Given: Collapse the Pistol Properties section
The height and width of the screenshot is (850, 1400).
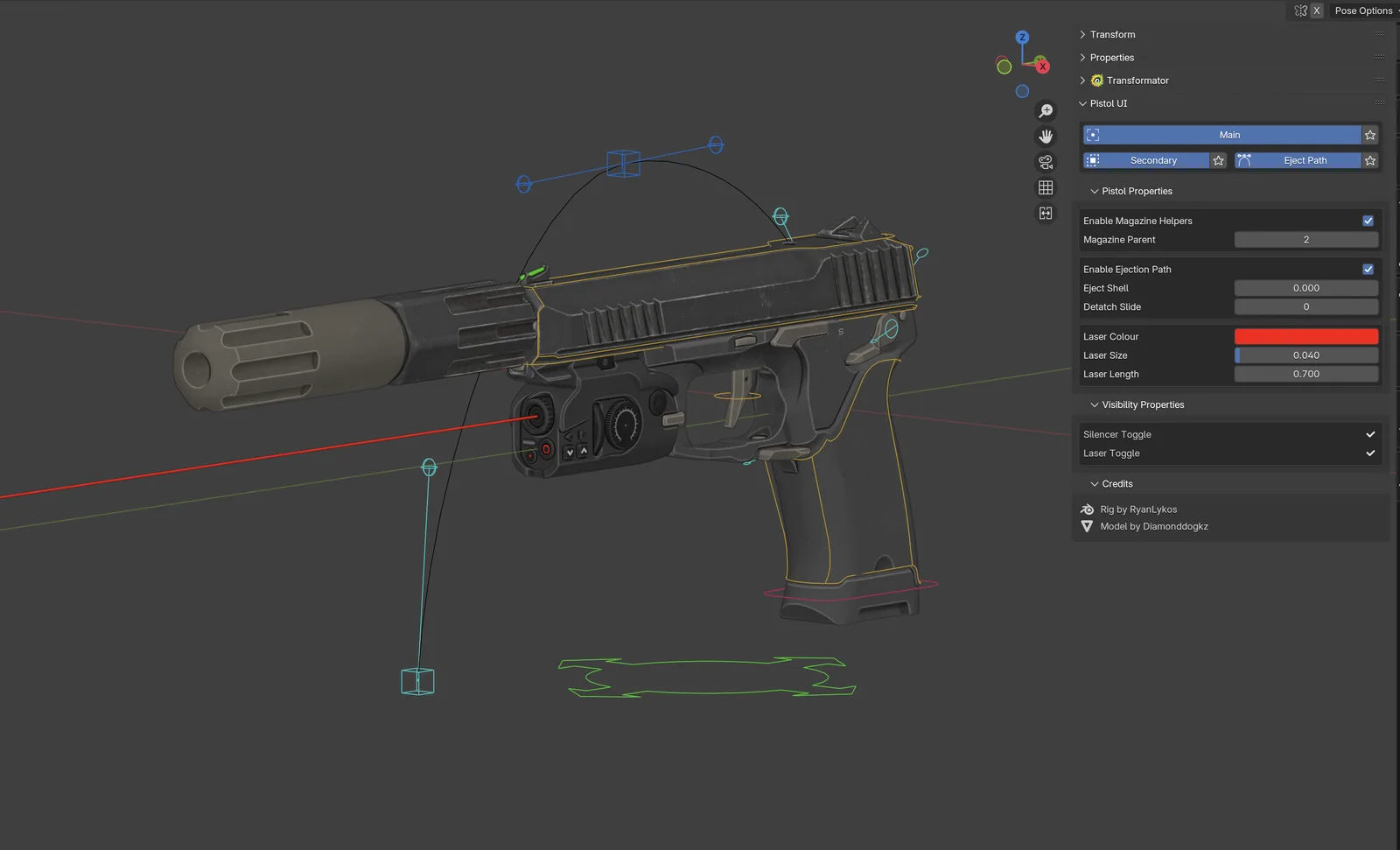Looking at the screenshot, I should click(x=1095, y=191).
